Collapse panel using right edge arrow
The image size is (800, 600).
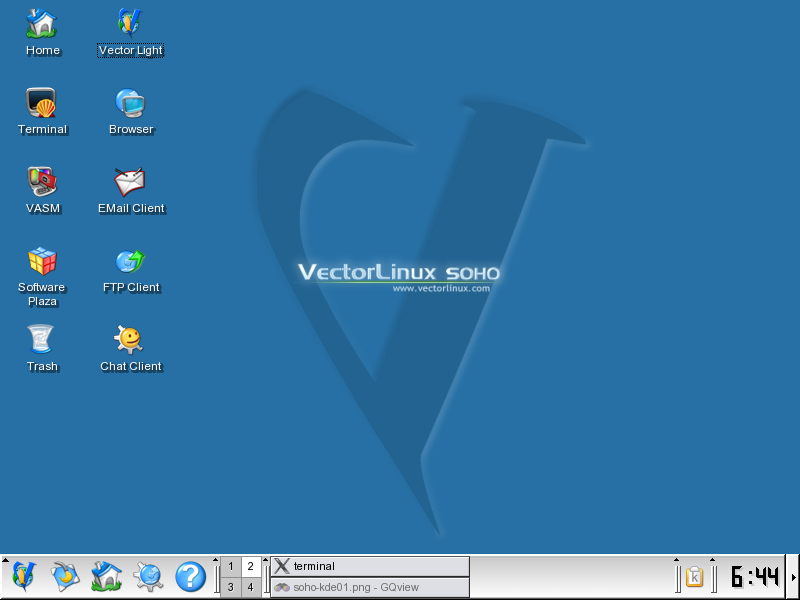(x=794, y=577)
